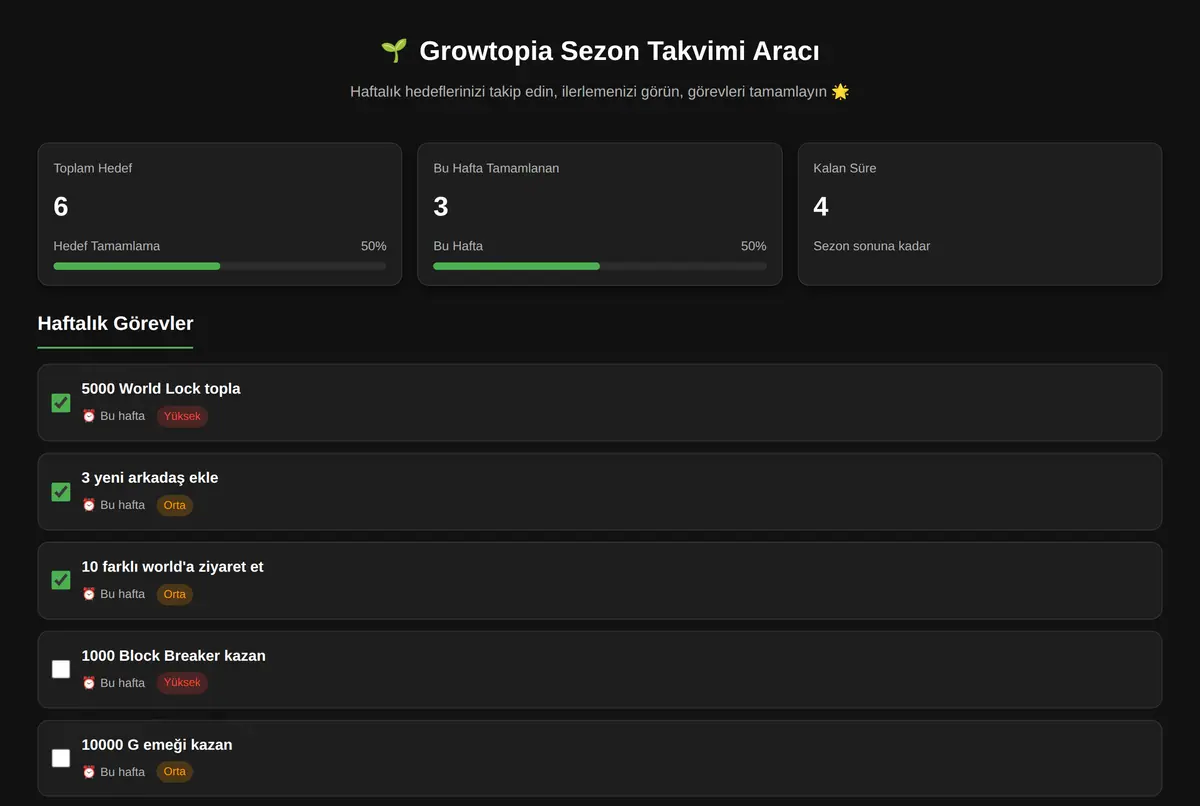
Task: Click the number 4 under Kalan Süre
Action: pos(821,207)
